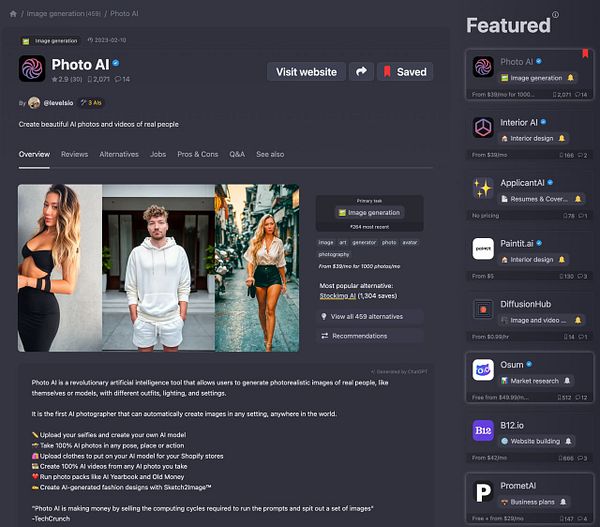Open the Photo AI preview image

pyautogui.click(x=158, y=268)
